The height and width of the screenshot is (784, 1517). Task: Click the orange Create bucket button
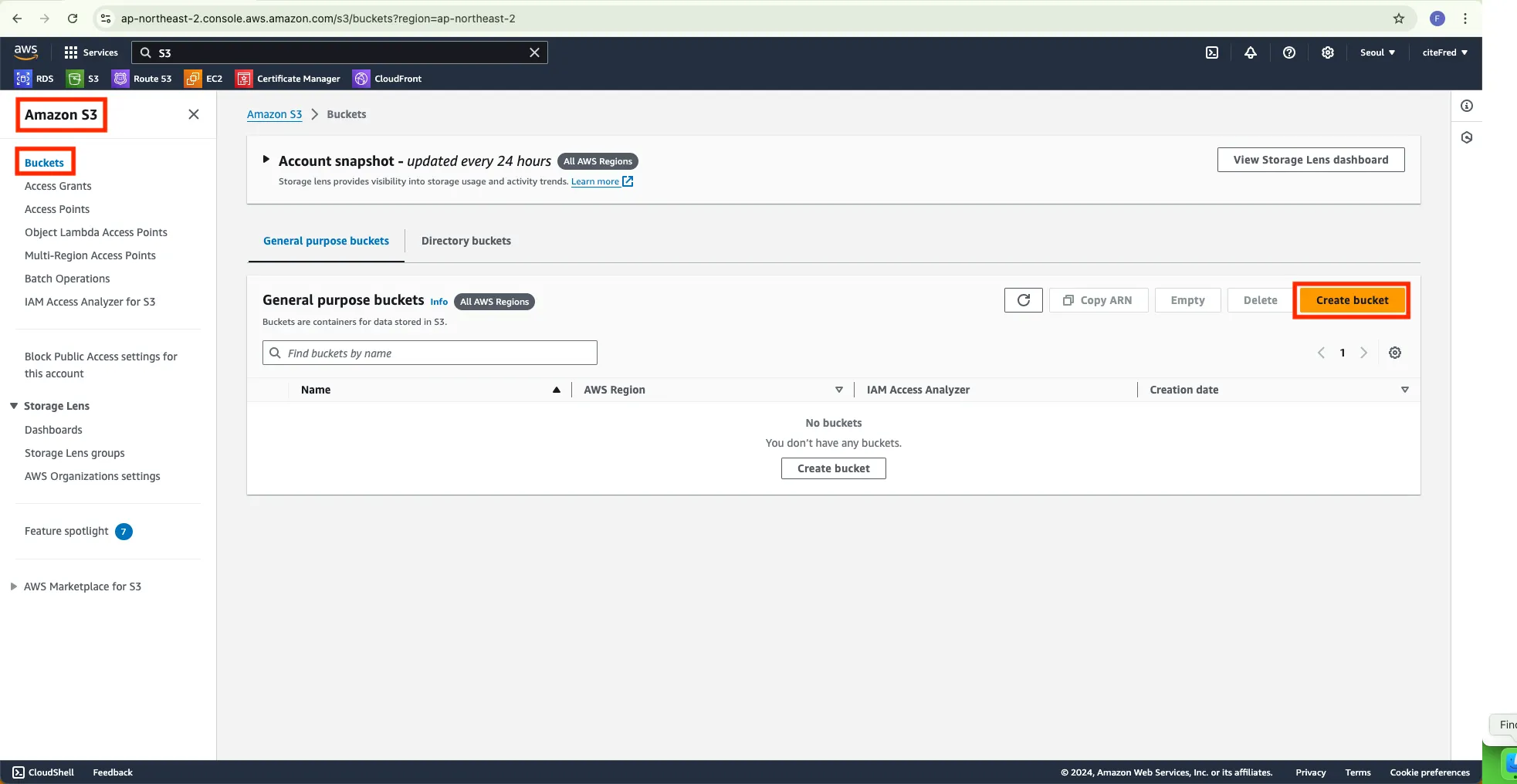(x=1352, y=300)
